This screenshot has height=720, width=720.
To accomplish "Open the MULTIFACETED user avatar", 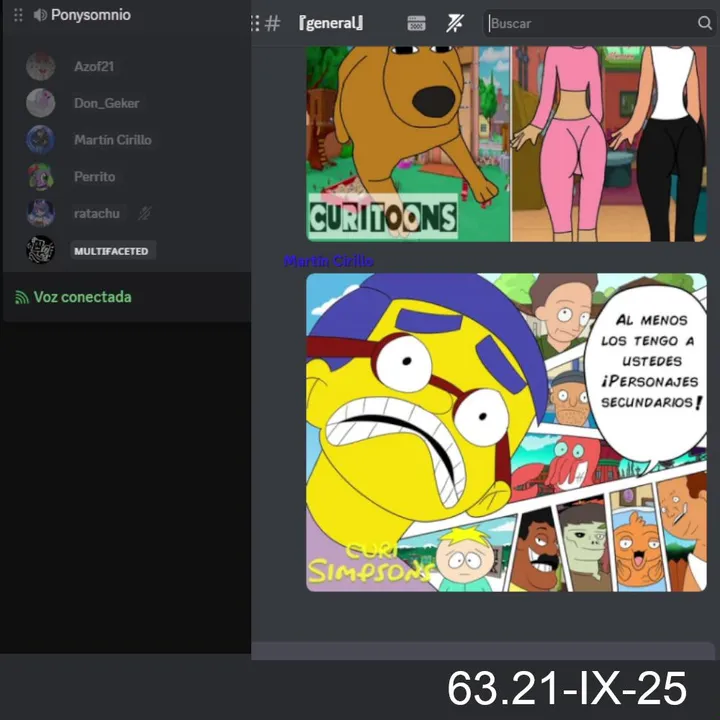I will pos(40,250).
